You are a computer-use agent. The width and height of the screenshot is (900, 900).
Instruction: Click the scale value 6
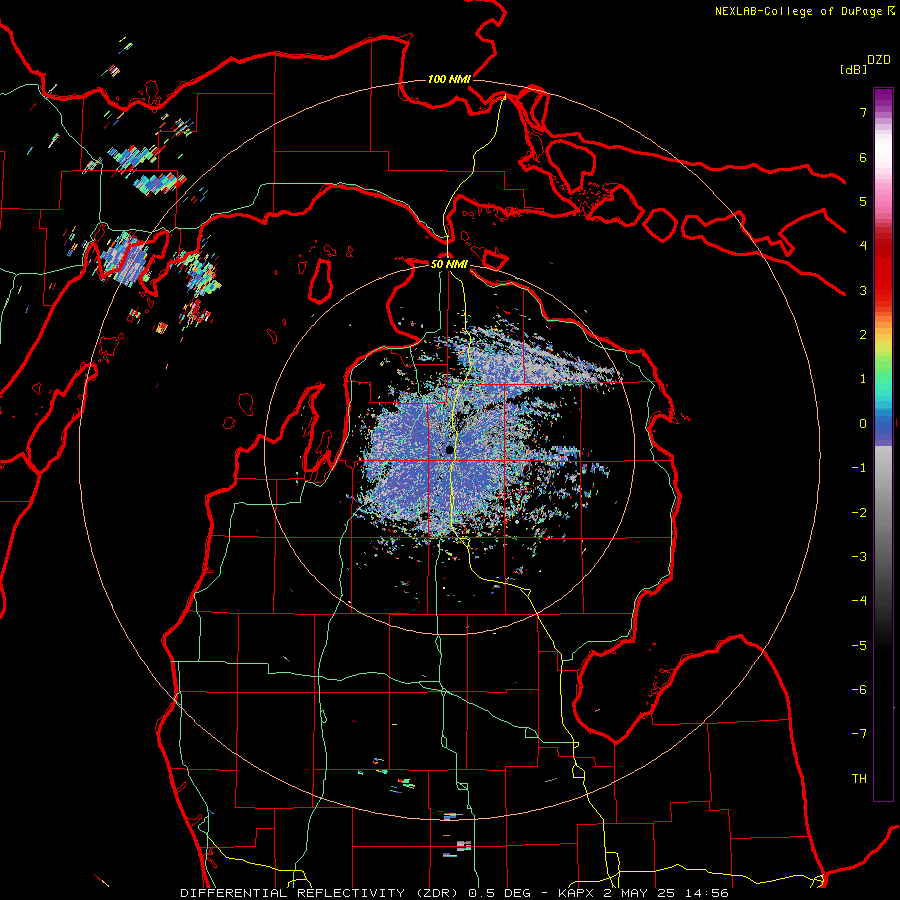click(863, 157)
